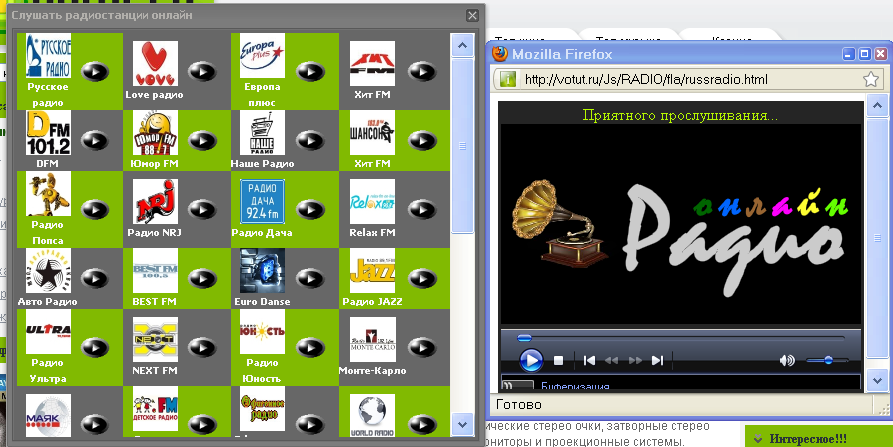Screen dimensions: 893x447
Task: Adjust the media player volume slider
Action: pyautogui.click(x=827, y=360)
